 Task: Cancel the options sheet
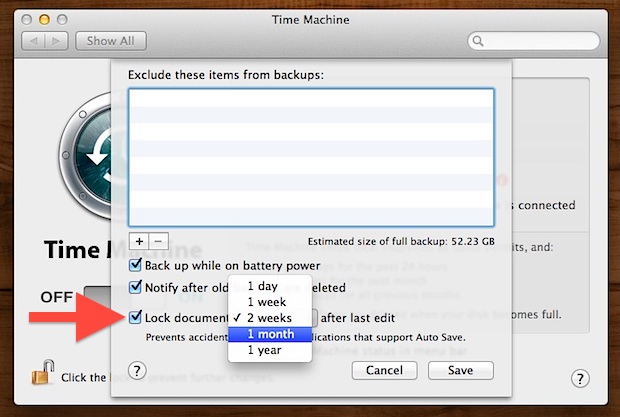(384, 370)
